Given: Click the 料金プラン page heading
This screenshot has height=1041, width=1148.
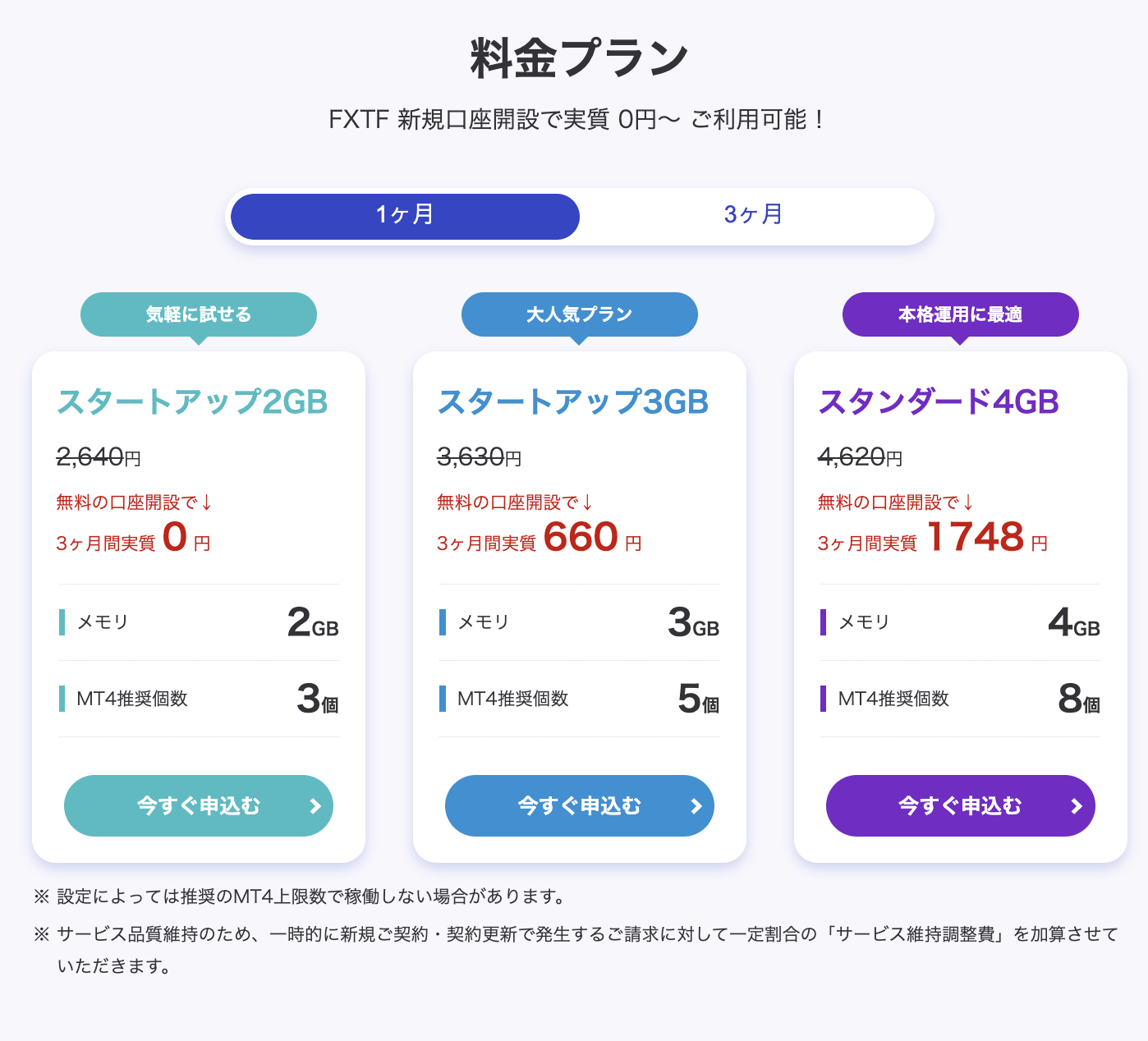Looking at the screenshot, I should [580, 58].
